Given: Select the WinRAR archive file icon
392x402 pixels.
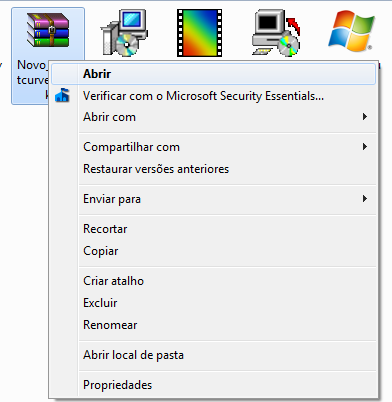Looking at the screenshot, I should coord(48,30).
